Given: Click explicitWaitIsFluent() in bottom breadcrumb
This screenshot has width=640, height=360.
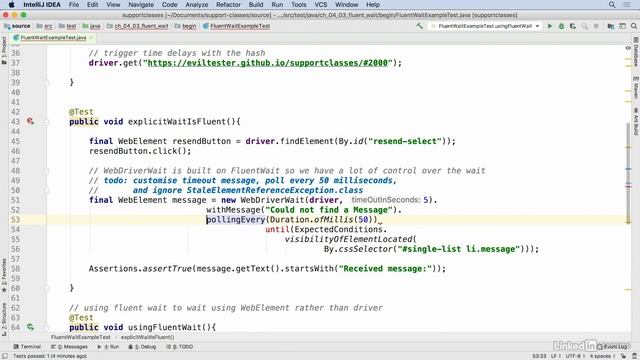Looking at the screenshot, I should (x=147, y=337).
